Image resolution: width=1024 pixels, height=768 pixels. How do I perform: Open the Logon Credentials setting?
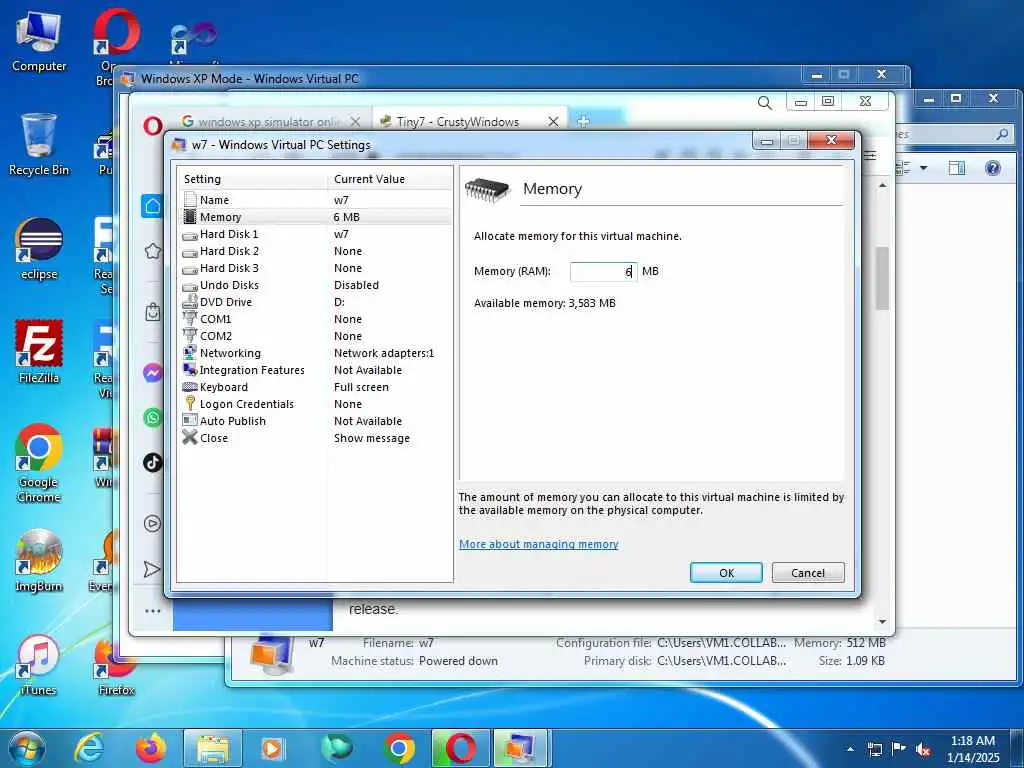click(315, 404)
